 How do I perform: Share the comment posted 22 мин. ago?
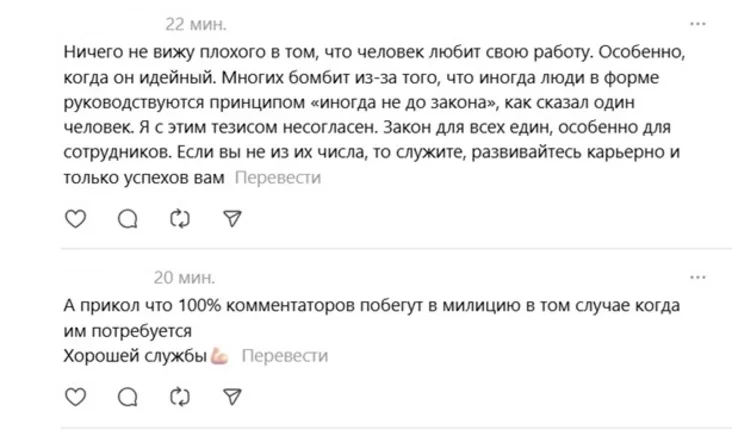(232, 218)
